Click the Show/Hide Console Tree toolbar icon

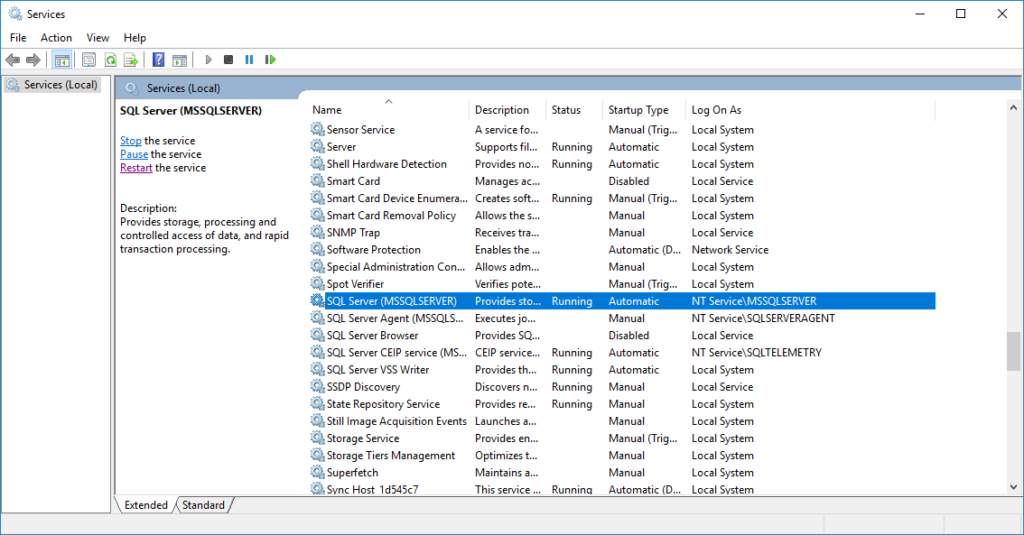(62, 60)
